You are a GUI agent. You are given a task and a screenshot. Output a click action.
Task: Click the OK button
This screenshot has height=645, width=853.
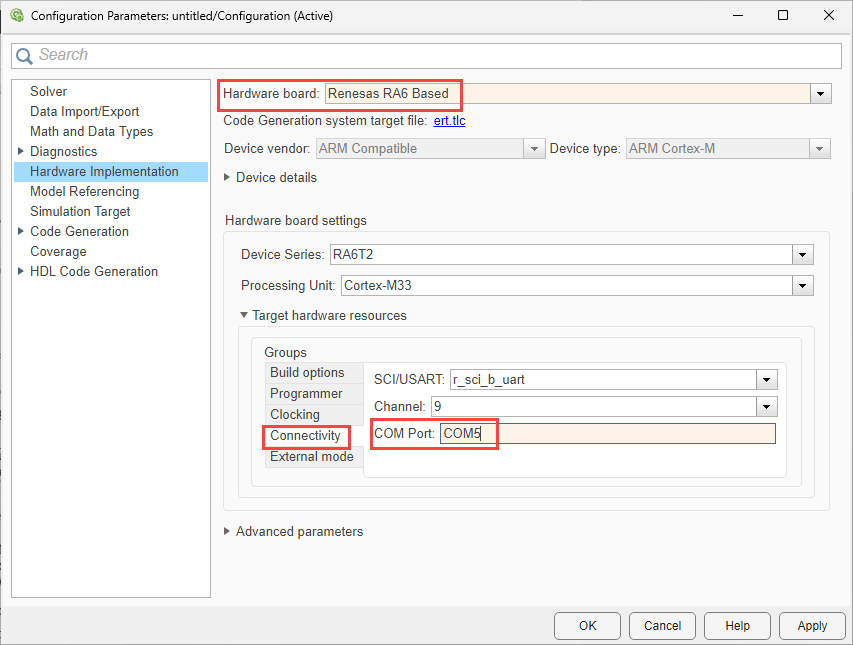point(587,626)
